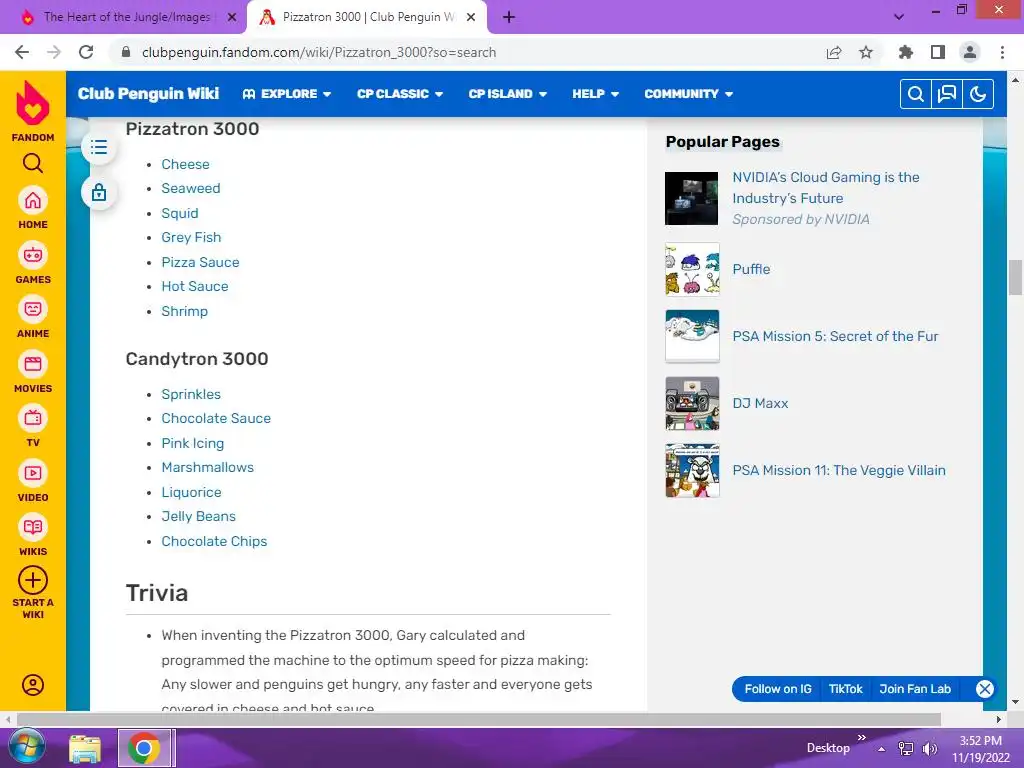The height and width of the screenshot is (768, 1024).
Task: Open the Grey Fish link
Action: click(191, 237)
